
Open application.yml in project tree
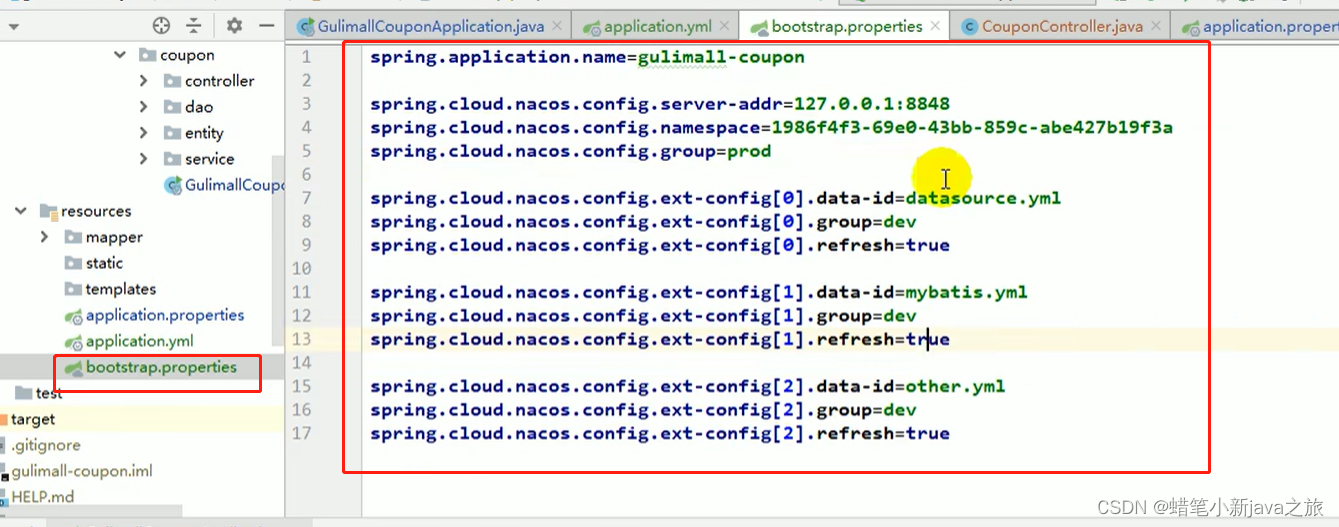click(139, 341)
